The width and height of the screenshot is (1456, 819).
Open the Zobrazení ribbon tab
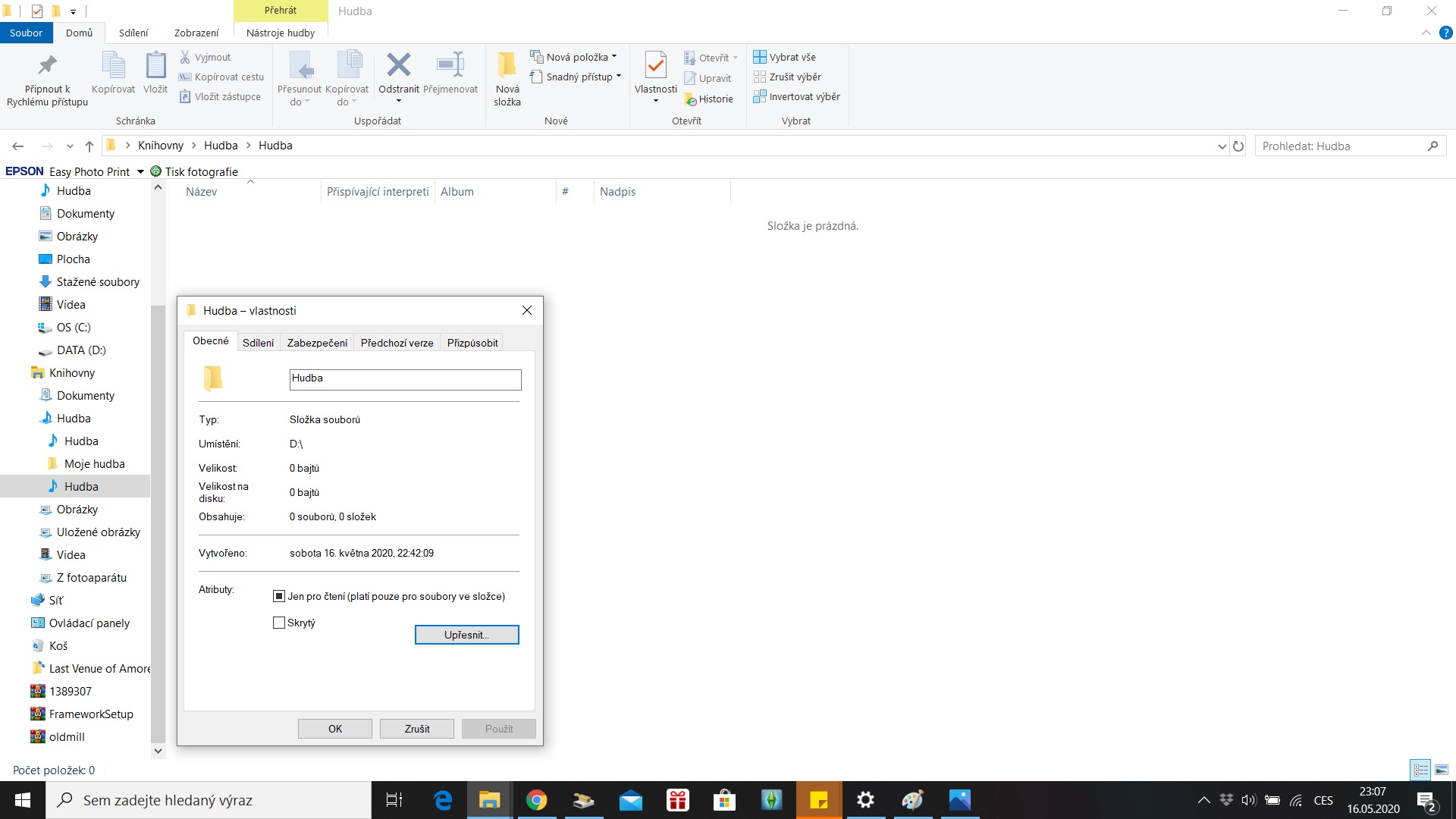(196, 33)
